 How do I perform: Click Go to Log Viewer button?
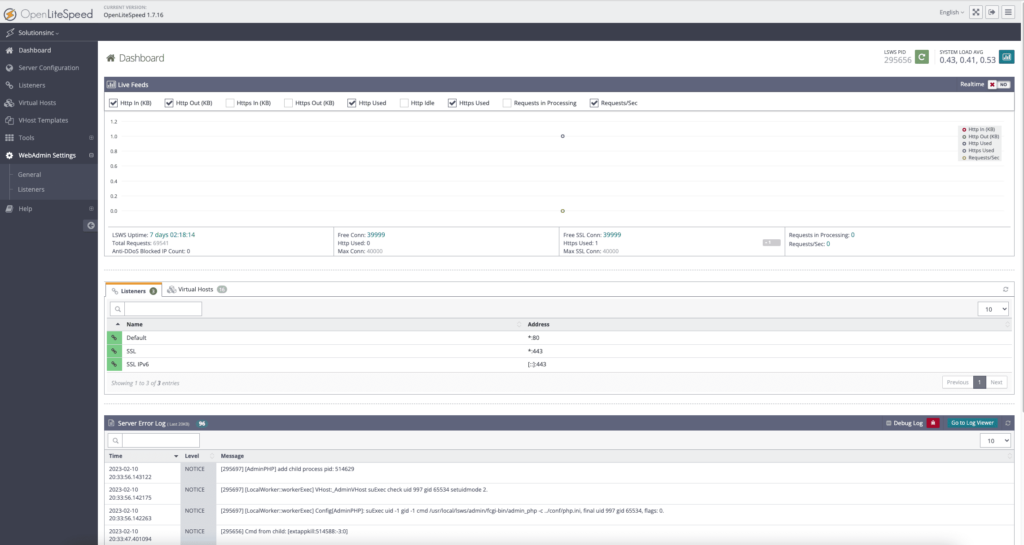tap(972, 423)
